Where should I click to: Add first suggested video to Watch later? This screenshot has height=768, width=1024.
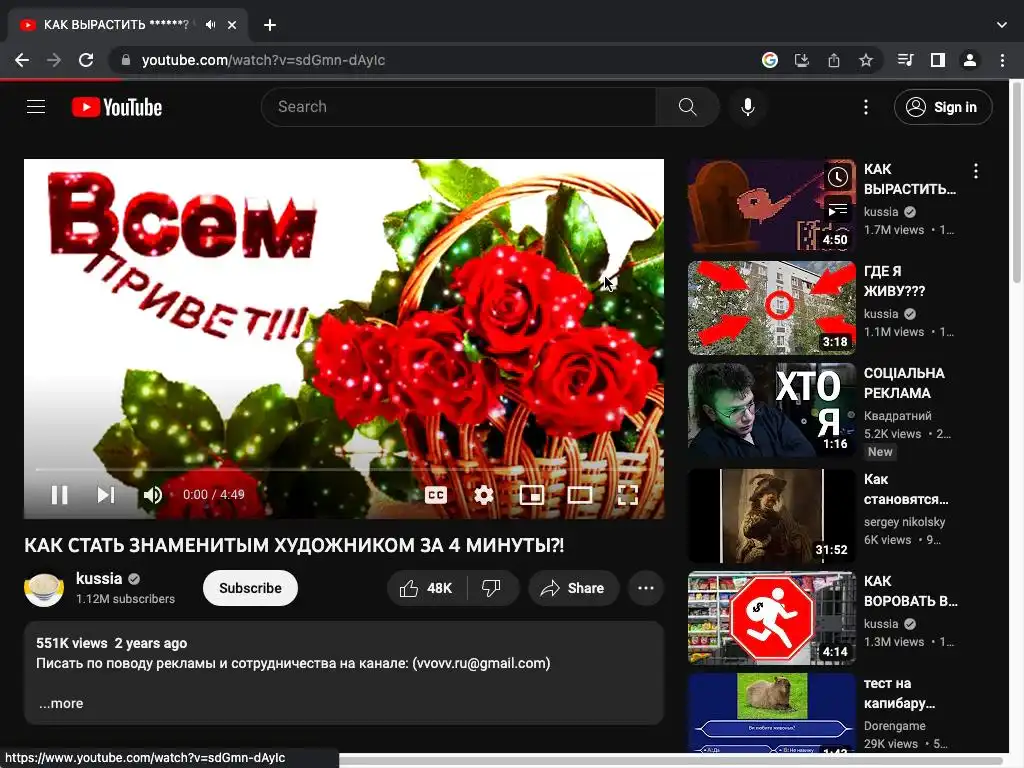pos(838,177)
